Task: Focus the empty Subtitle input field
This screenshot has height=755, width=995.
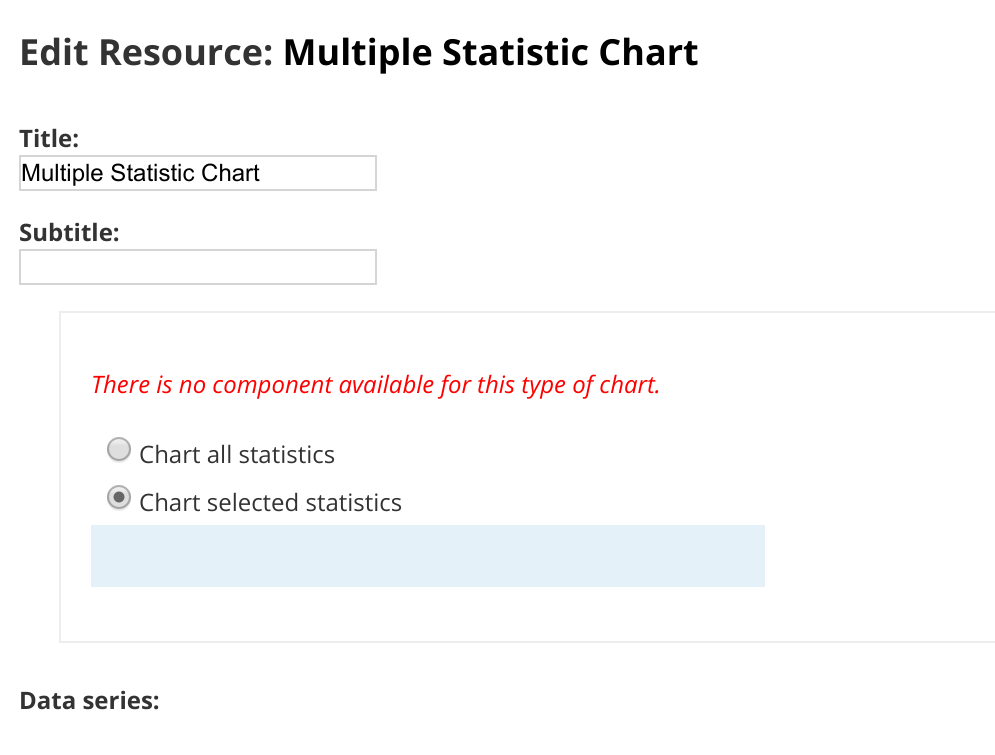Action: (x=197, y=267)
